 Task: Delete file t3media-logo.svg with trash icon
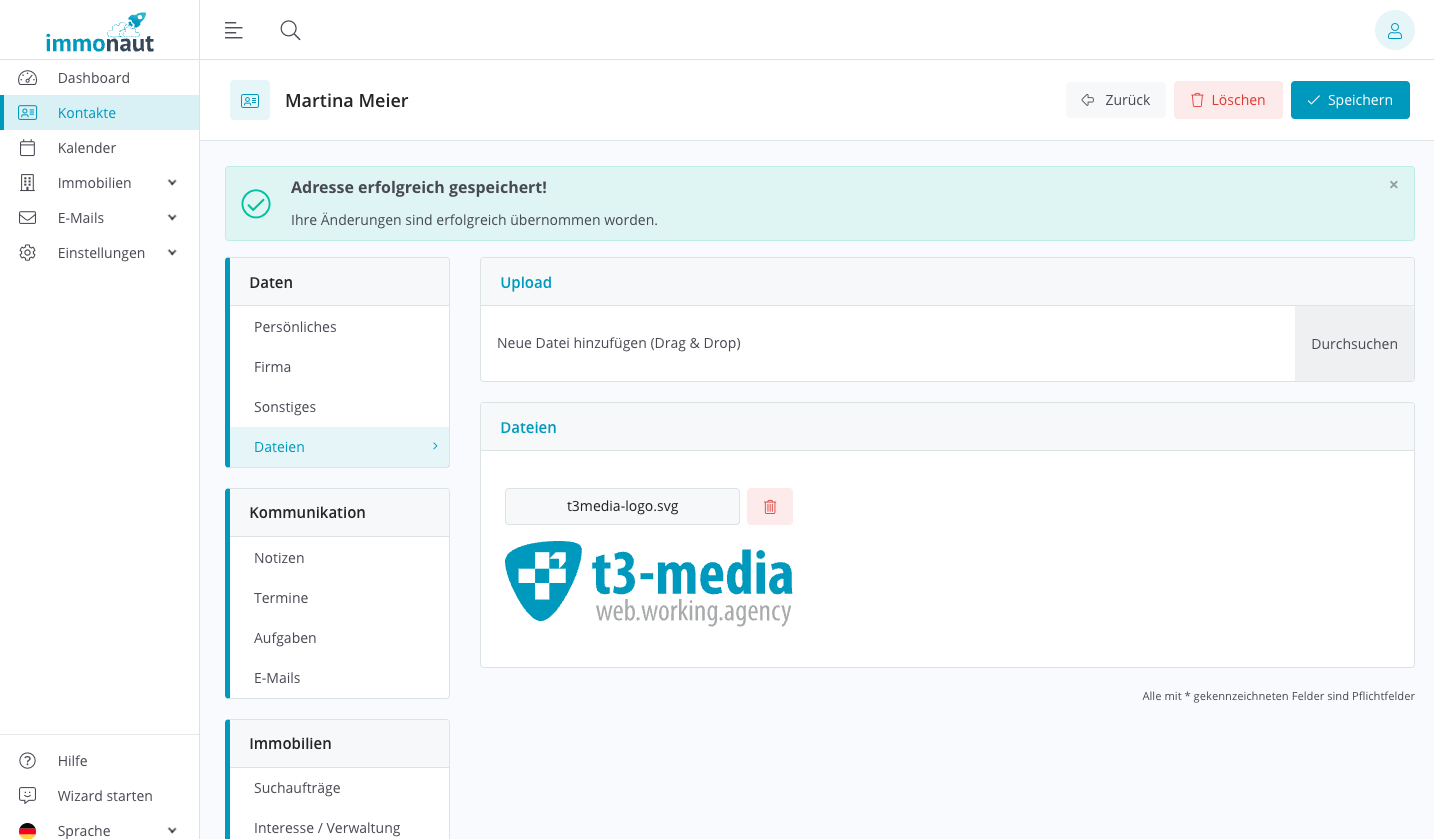[x=769, y=506]
